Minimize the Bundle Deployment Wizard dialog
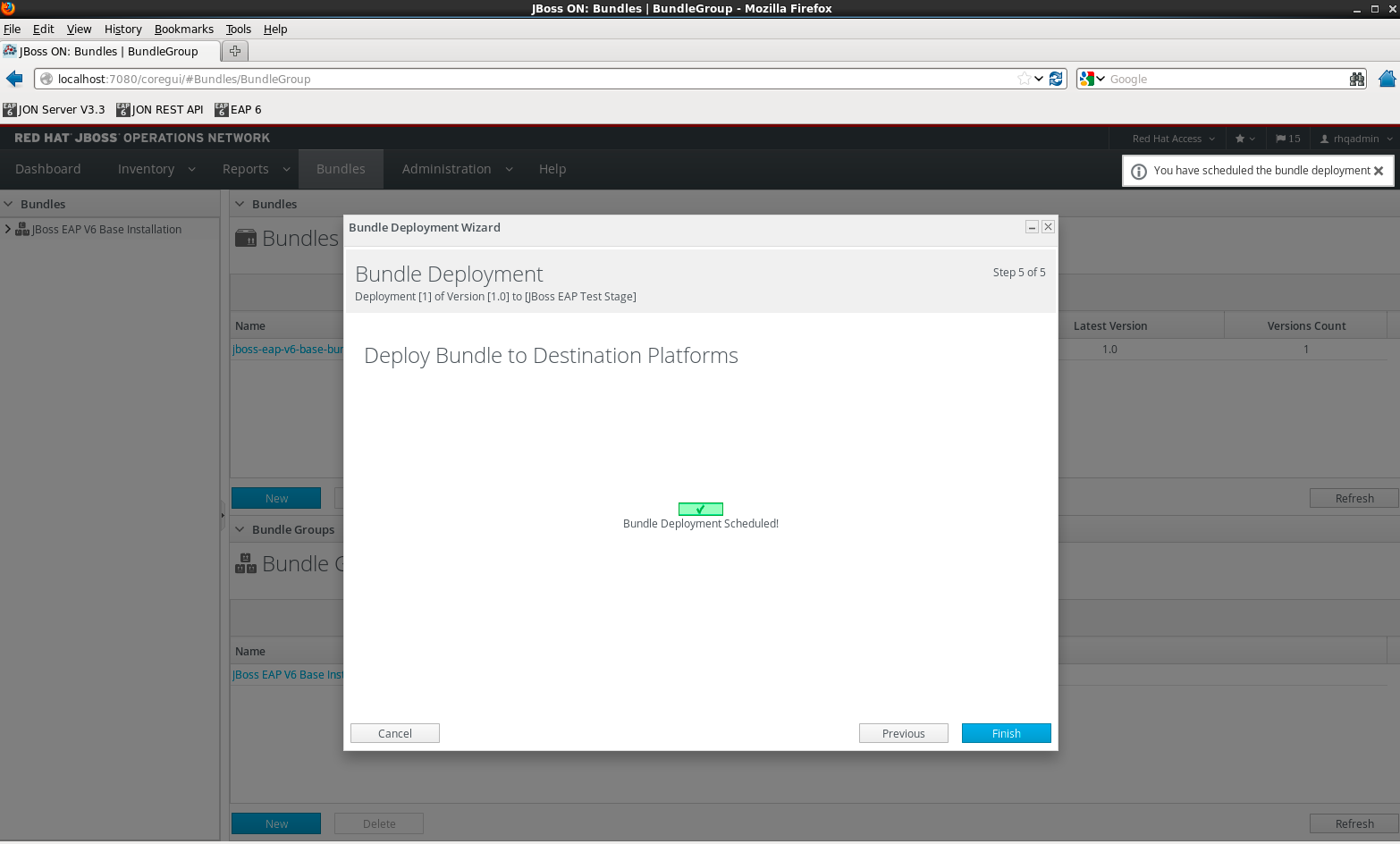This screenshot has height=844, width=1400. point(1032,227)
